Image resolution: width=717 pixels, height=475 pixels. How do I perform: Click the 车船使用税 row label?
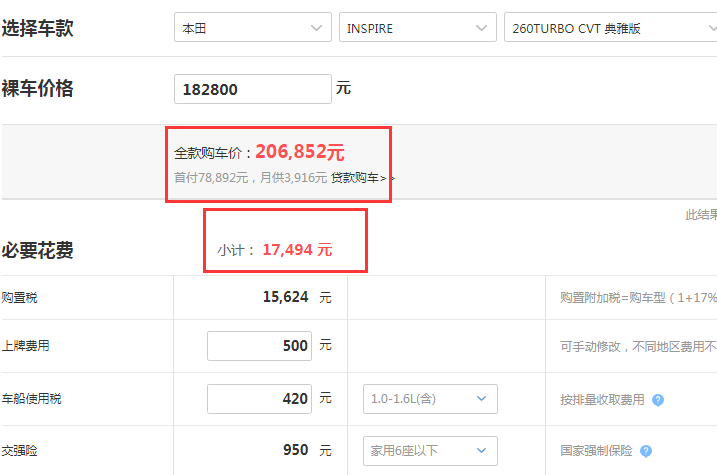tap(31, 399)
